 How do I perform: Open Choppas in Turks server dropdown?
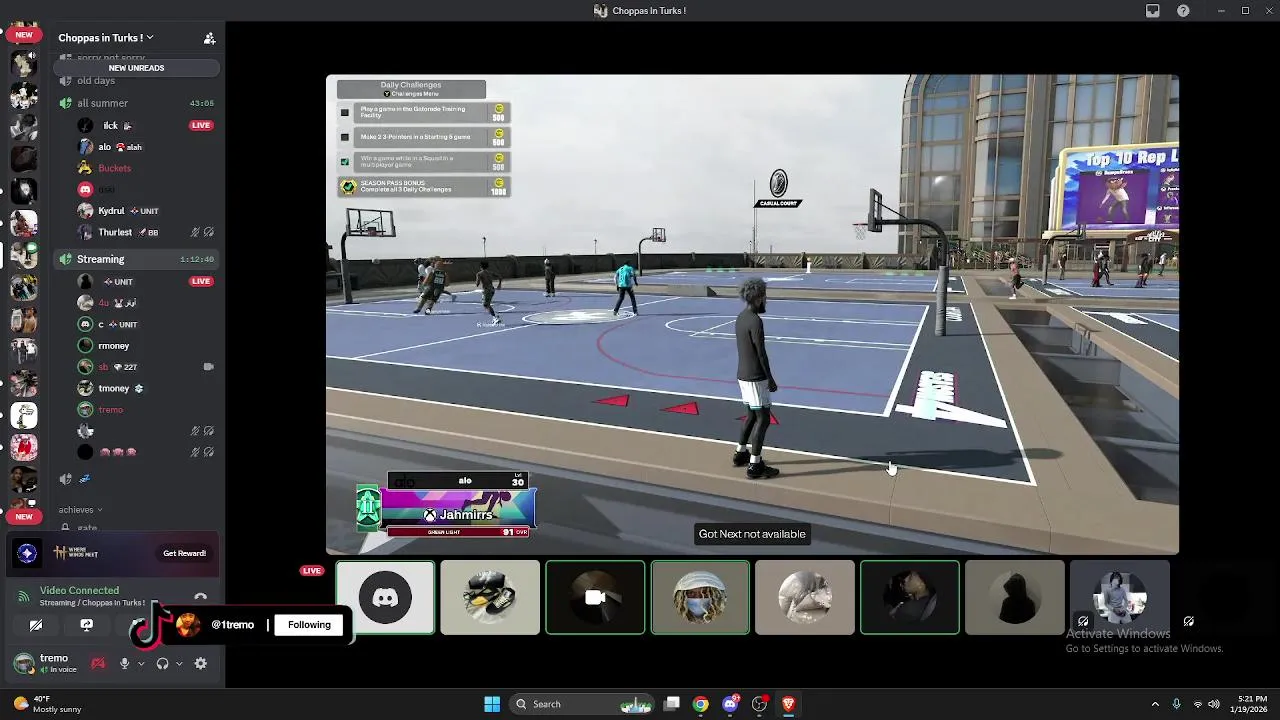coord(105,38)
